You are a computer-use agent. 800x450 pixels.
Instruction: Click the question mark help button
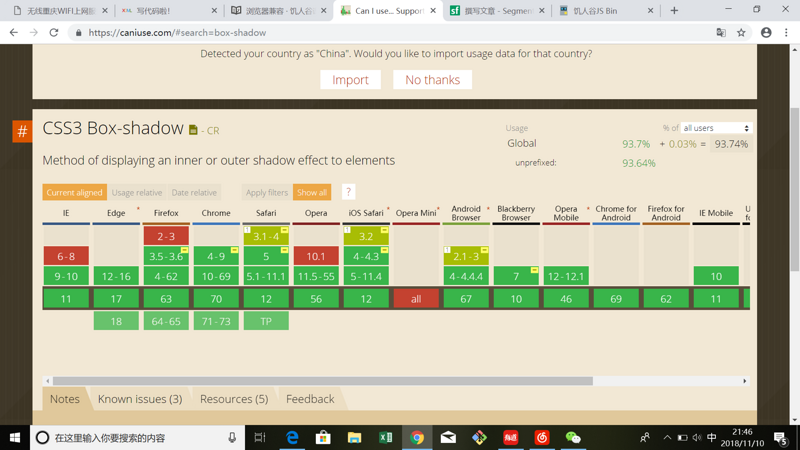tap(348, 192)
